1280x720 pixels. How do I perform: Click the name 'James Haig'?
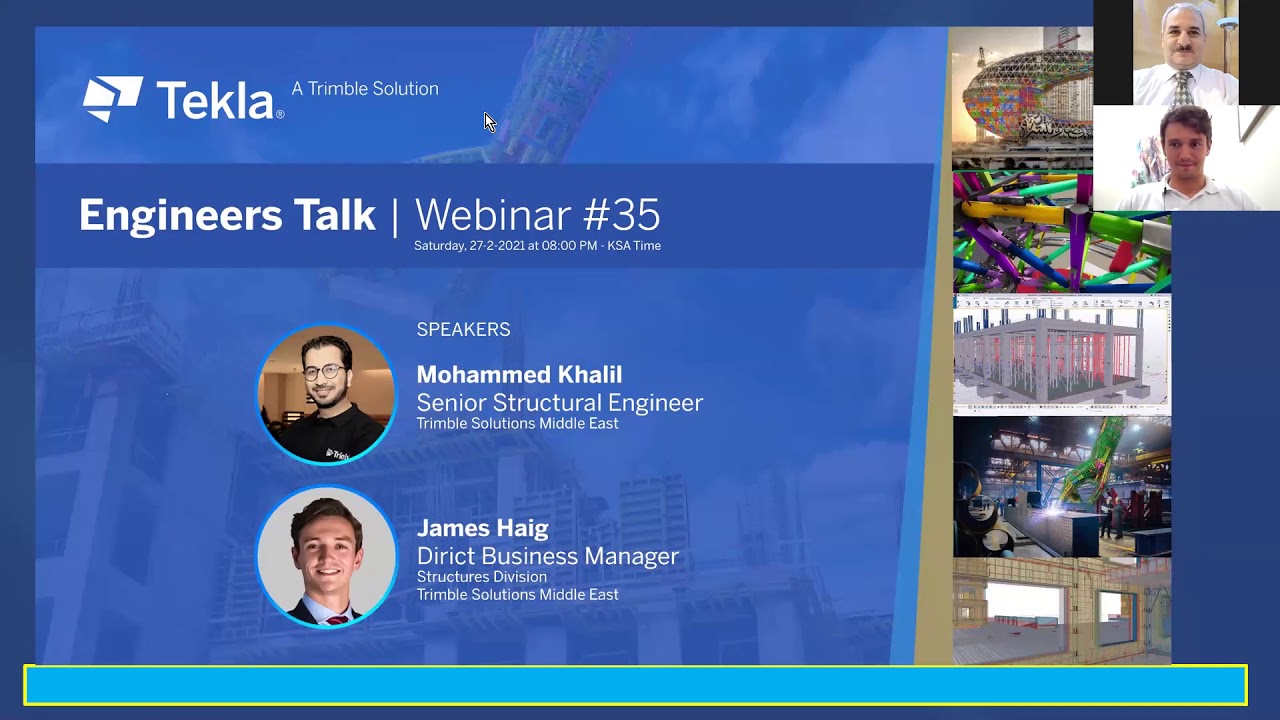click(x=482, y=528)
